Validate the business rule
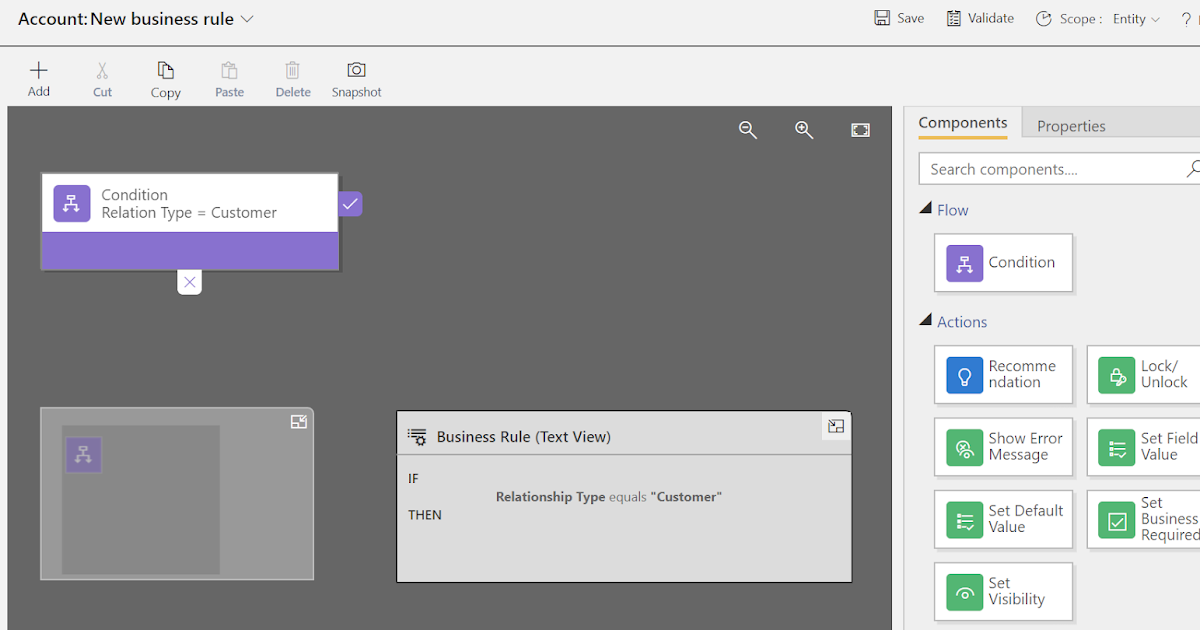The width and height of the screenshot is (1200, 630). click(980, 17)
